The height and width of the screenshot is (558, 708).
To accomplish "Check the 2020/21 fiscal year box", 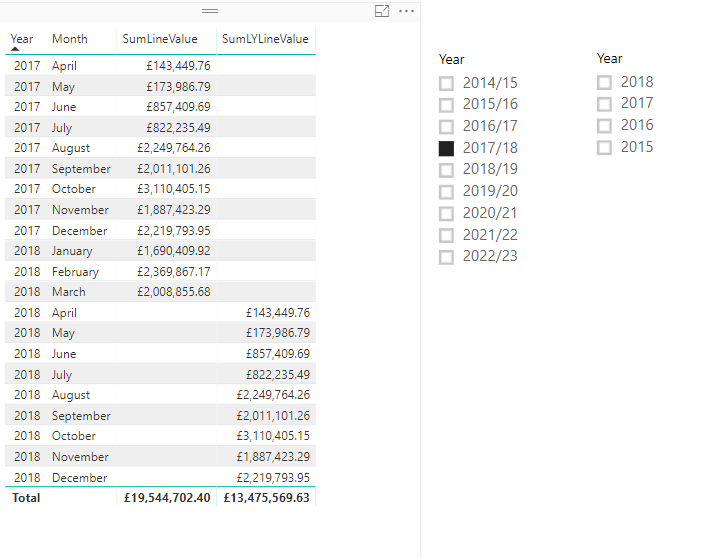I will [x=446, y=213].
